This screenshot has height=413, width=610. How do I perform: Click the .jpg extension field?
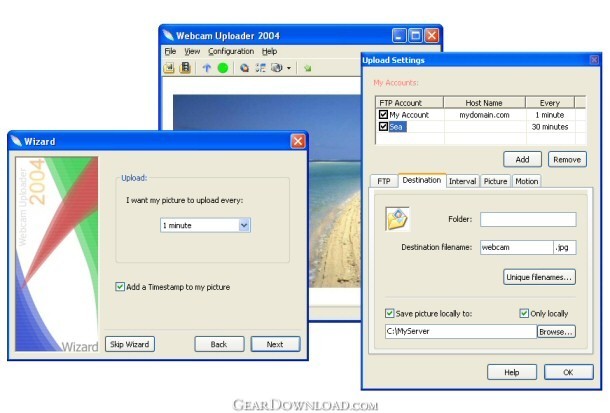pos(564,247)
